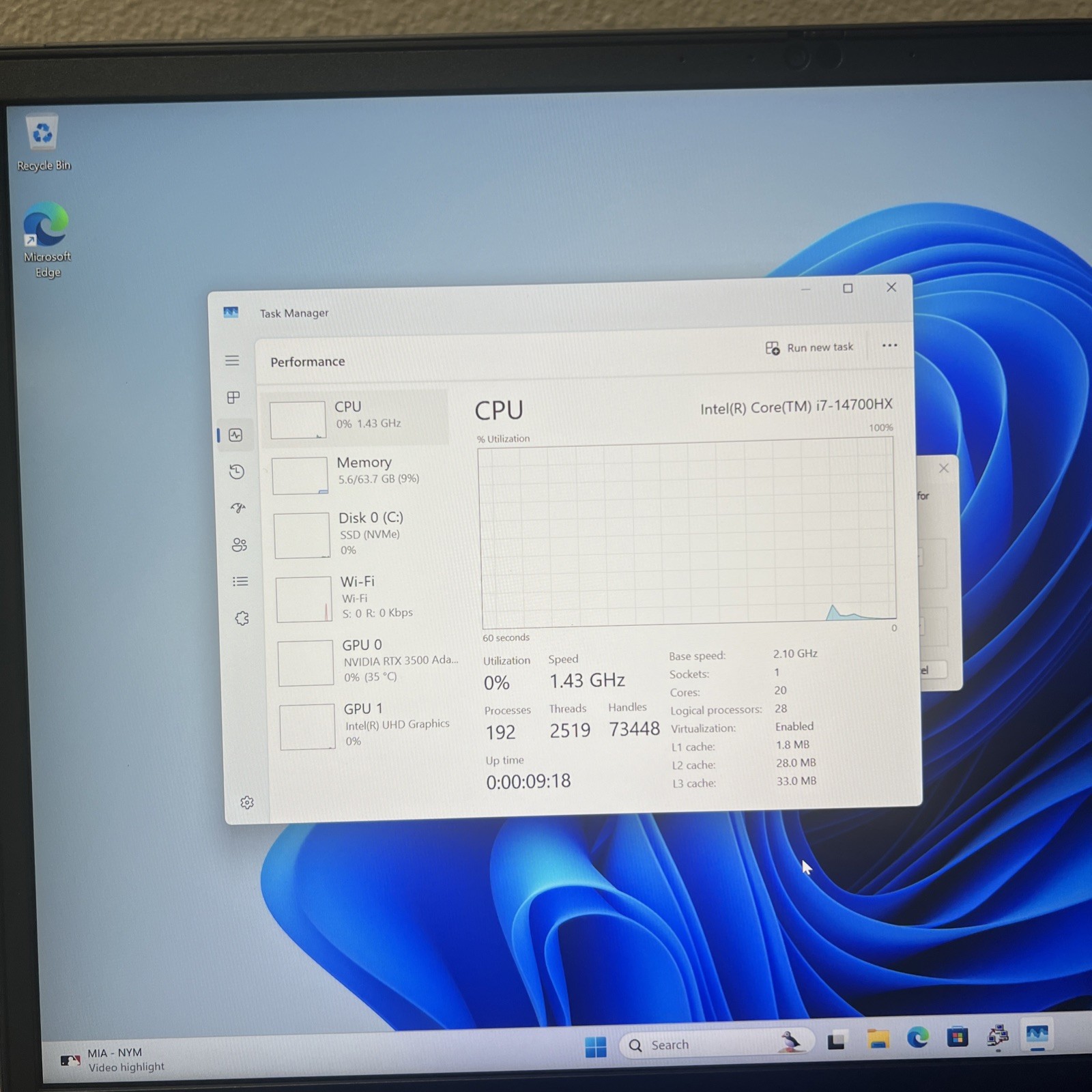Click the Handles count 73448
The width and height of the screenshot is (1092, 1092).
click(634, 729)
